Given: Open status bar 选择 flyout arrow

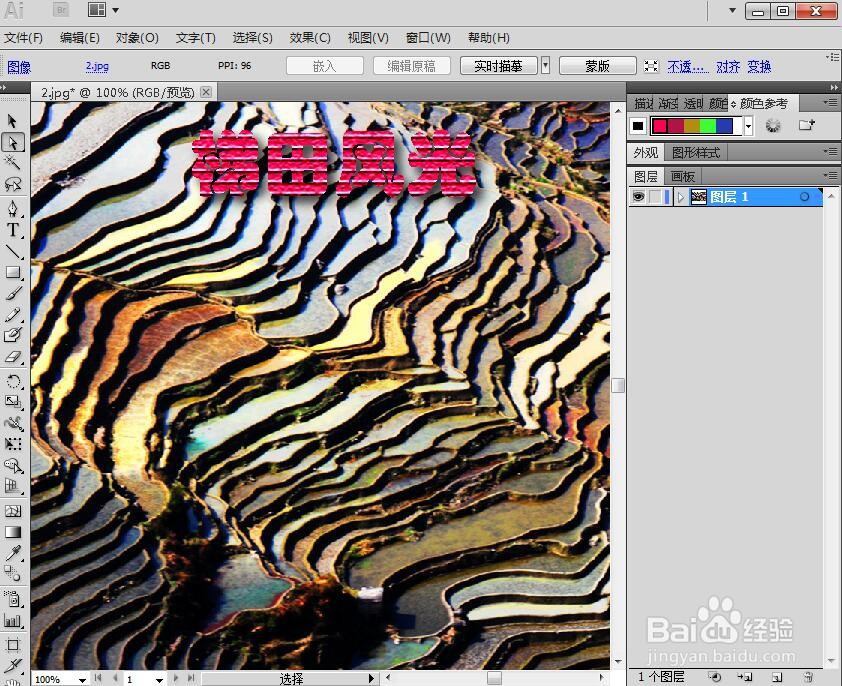Looking at the screenshot, I should coord(371,678).
